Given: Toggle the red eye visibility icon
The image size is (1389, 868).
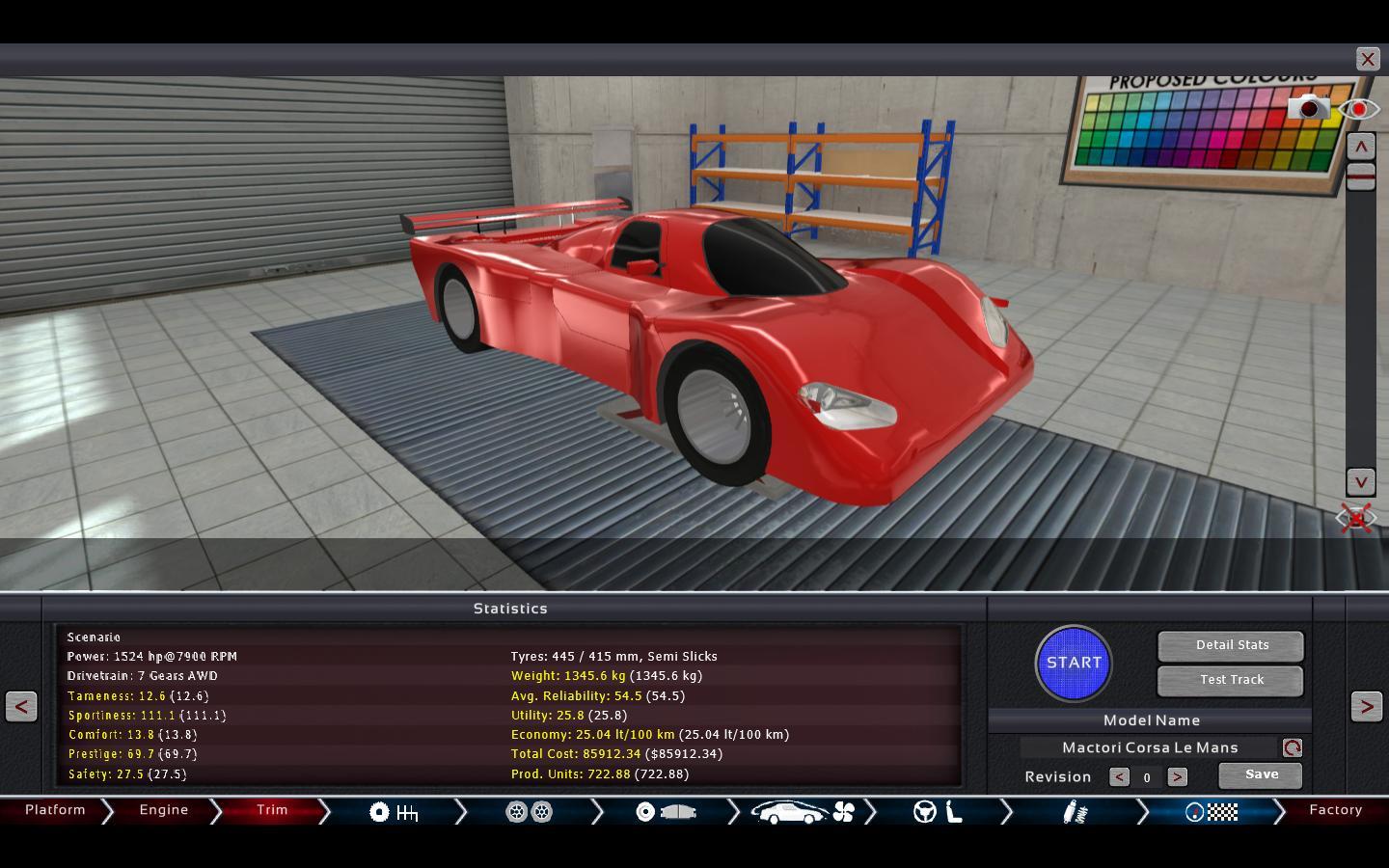Looking at the screenshot, I should pos(1358,109).
